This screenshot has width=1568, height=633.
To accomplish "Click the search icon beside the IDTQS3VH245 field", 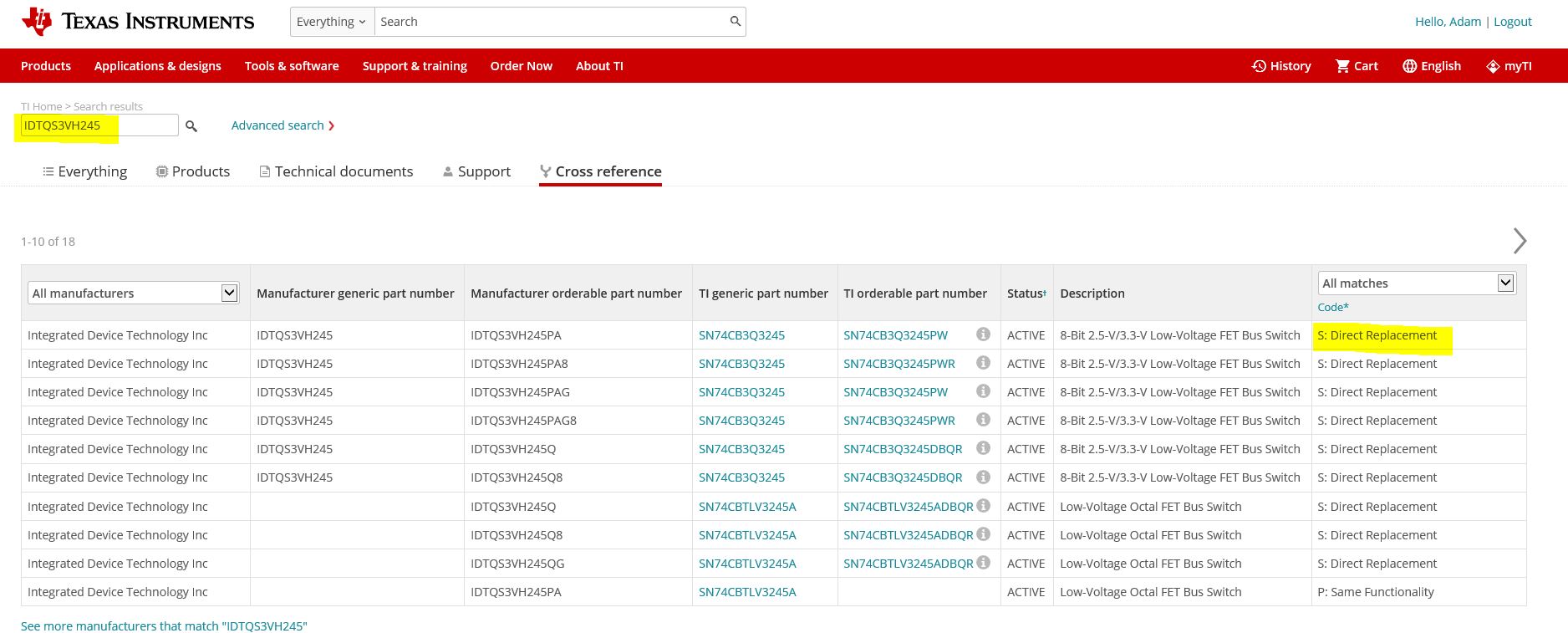I will coord(191,126).
